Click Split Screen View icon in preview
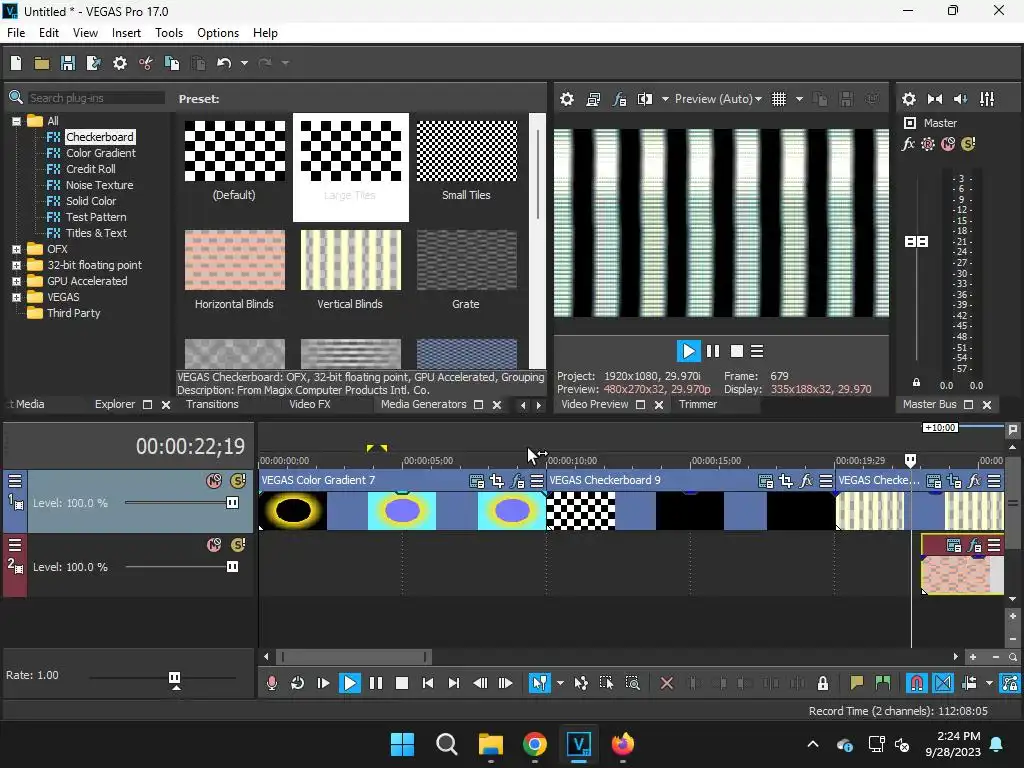The image size is (1024, 768). 645,99
